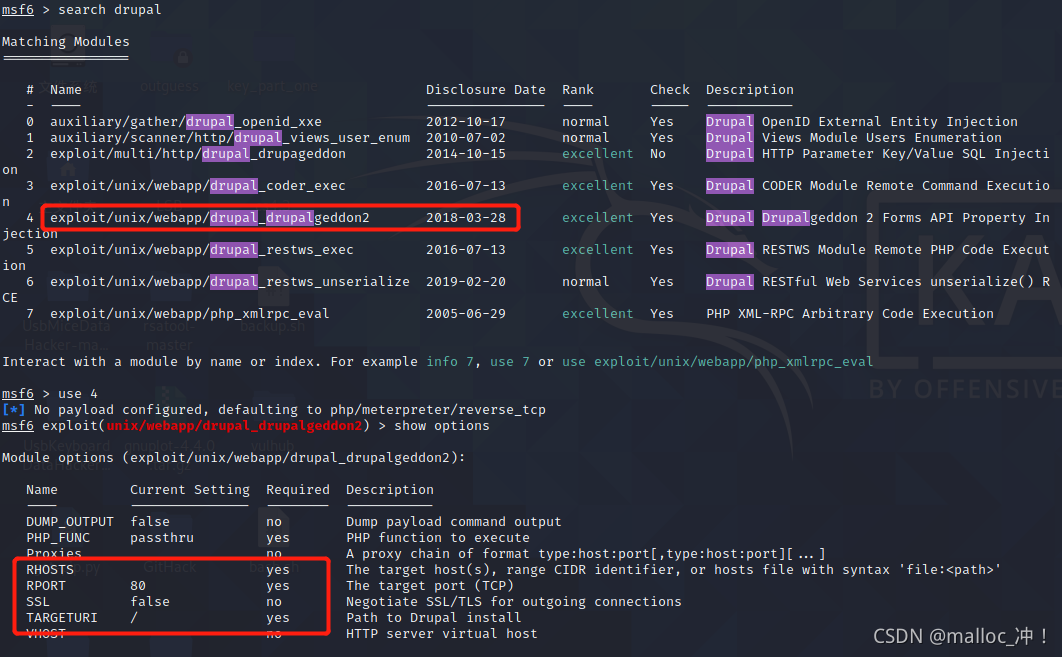The image size is (1062, 657).
Task: Click 'Current Setting' column header
Action: coord(190,490)
